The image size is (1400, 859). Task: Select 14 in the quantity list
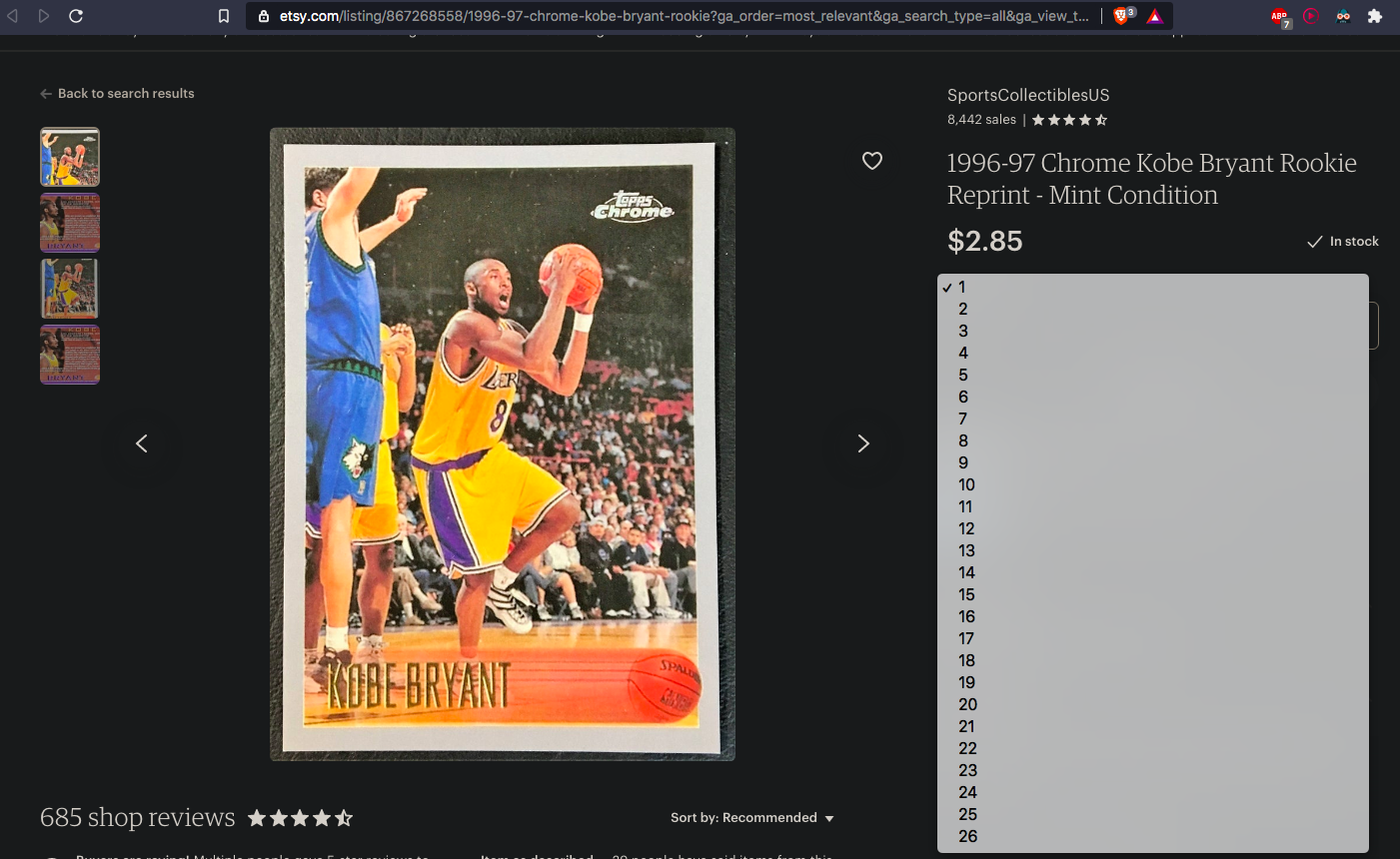(x=1153, y=572)
